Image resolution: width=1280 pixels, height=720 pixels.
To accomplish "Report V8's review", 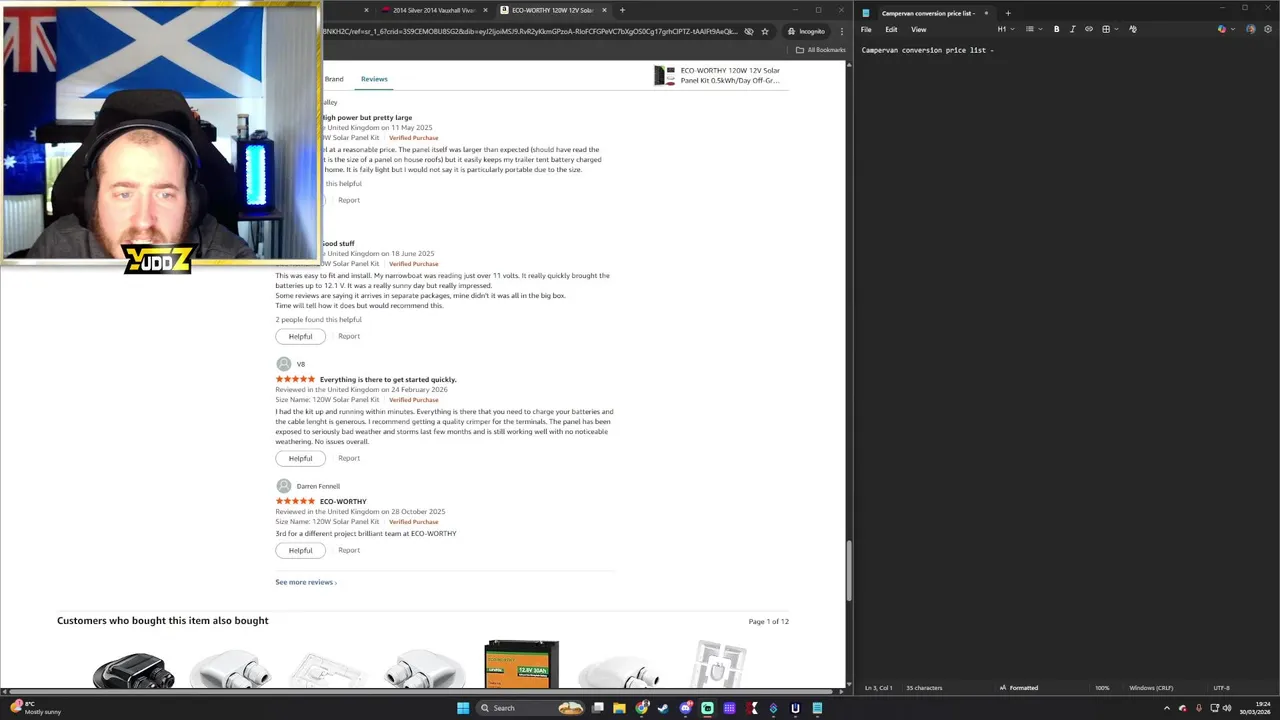I will pos(349,458).
